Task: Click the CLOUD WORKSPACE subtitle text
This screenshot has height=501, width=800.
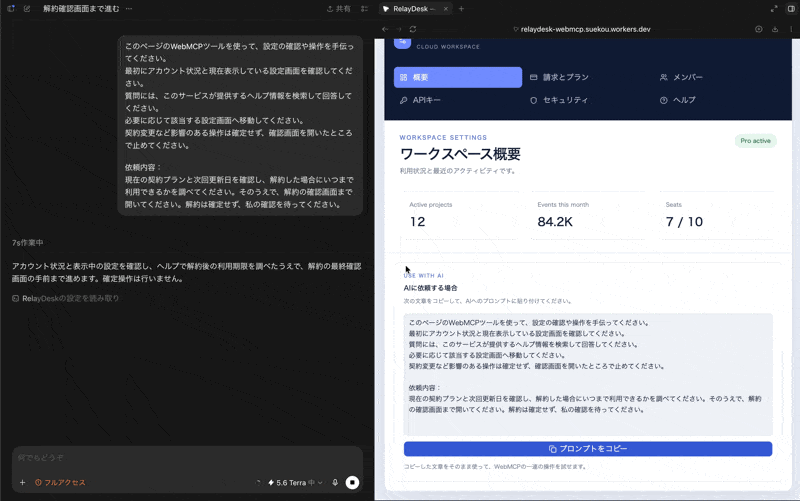Action: pyautogui.click(x=448, y=46)
